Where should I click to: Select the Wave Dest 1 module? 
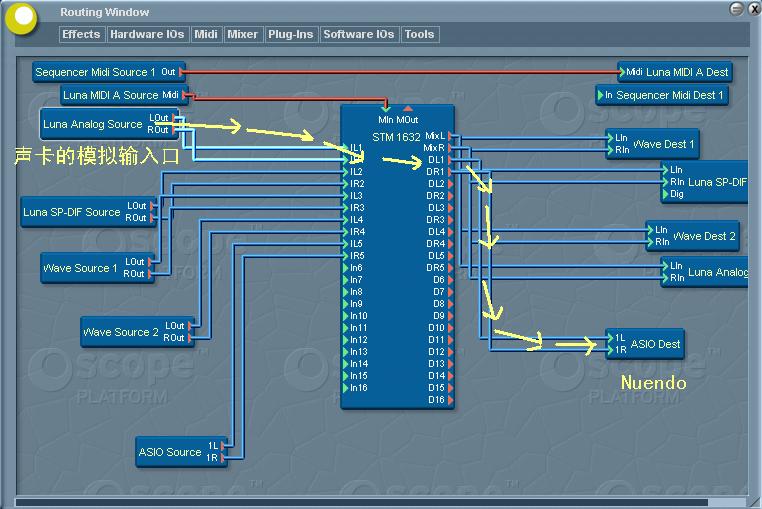click(652, 144)
